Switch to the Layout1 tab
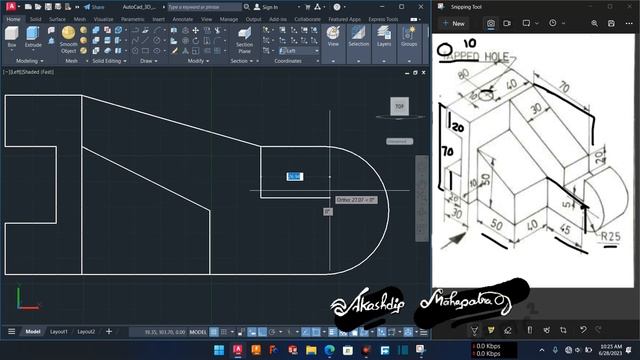640x360 pixels. pos(59,332)
